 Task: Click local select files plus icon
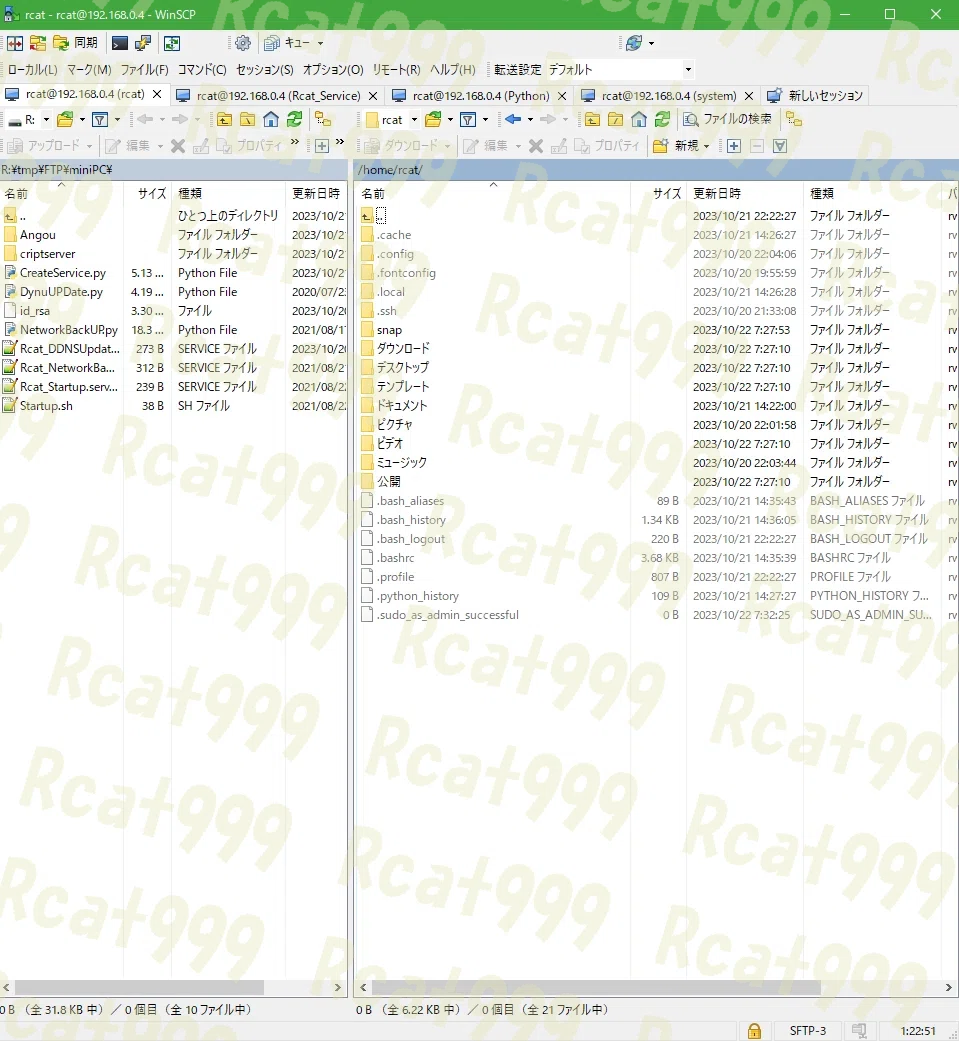[x=322, y=146]
